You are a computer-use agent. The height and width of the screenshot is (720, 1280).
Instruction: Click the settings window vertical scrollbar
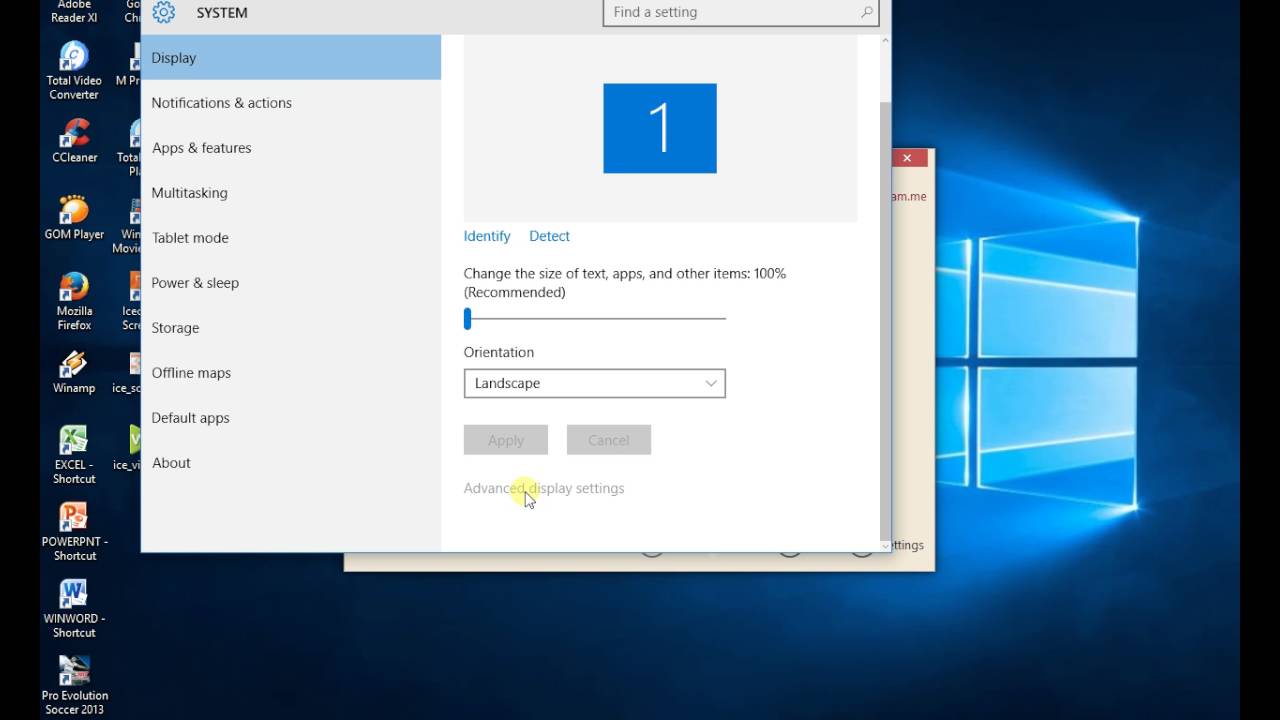[x=885, y=320]
